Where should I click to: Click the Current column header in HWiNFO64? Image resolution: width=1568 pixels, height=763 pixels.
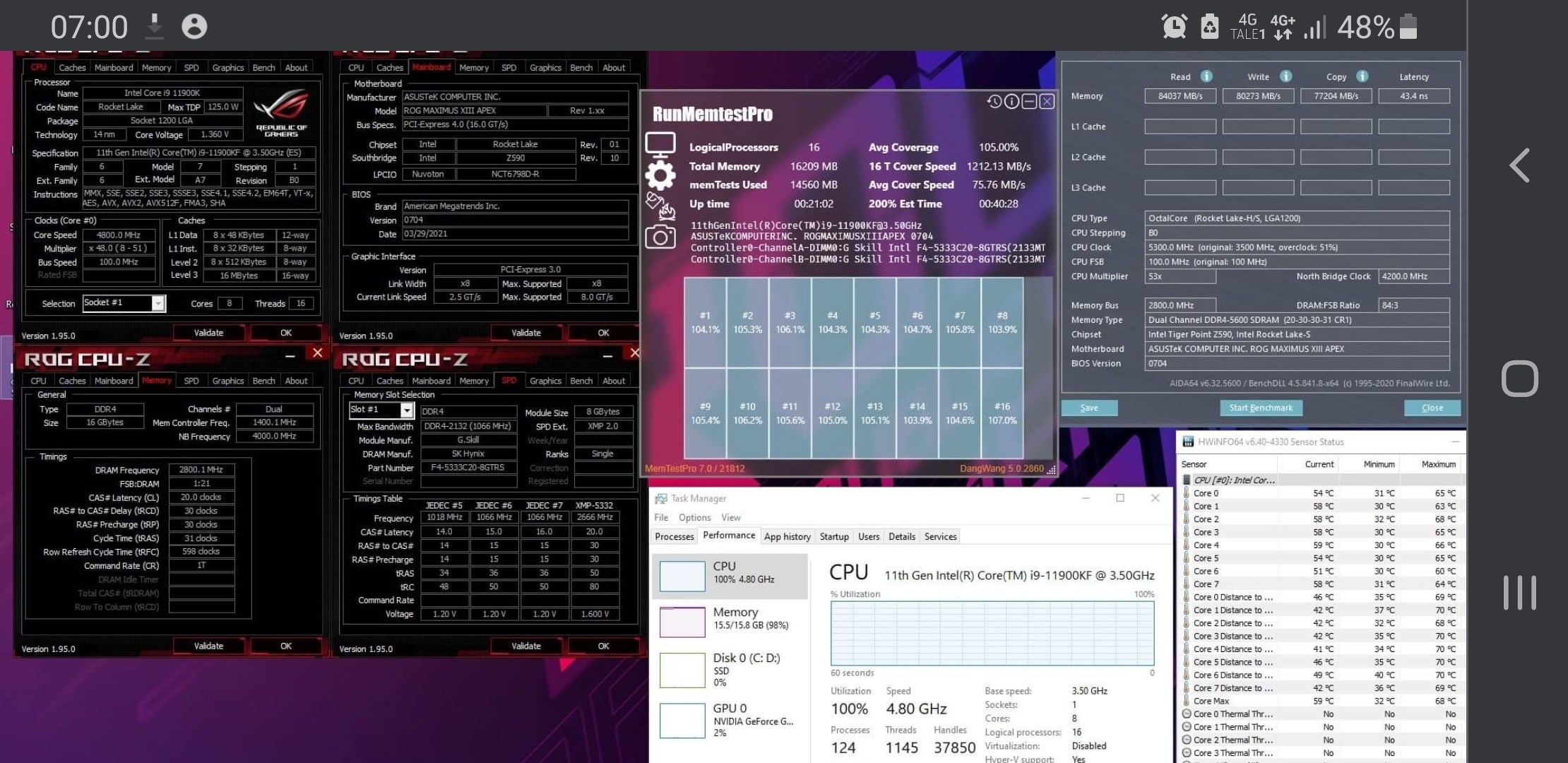1319,464
